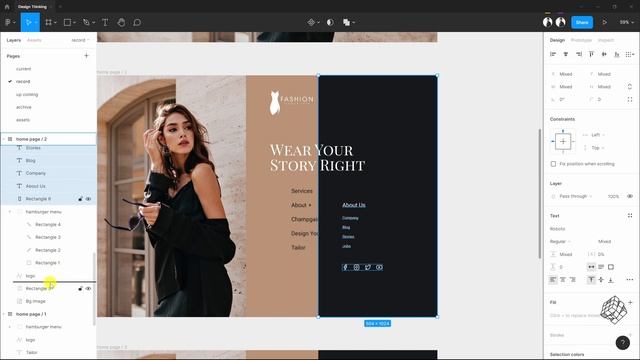Select the Hand tool
Screen dimensions: 640x360
(x=121, y=22)
